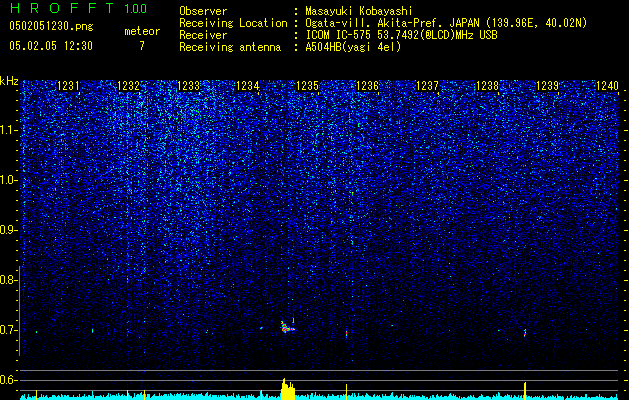The width and height of the screenshot is (629, 400).
Task: Click the red echo streak before 1236
Action: click(x=346, y=334)
